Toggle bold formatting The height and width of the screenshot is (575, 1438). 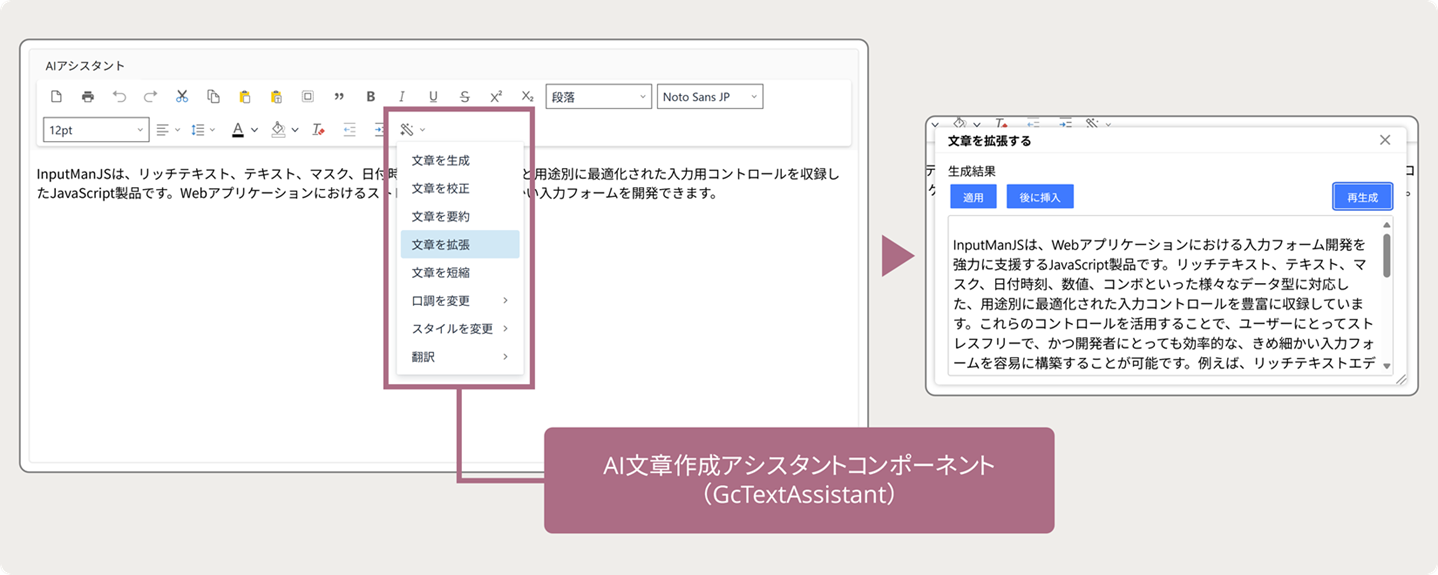click(370, 97)
